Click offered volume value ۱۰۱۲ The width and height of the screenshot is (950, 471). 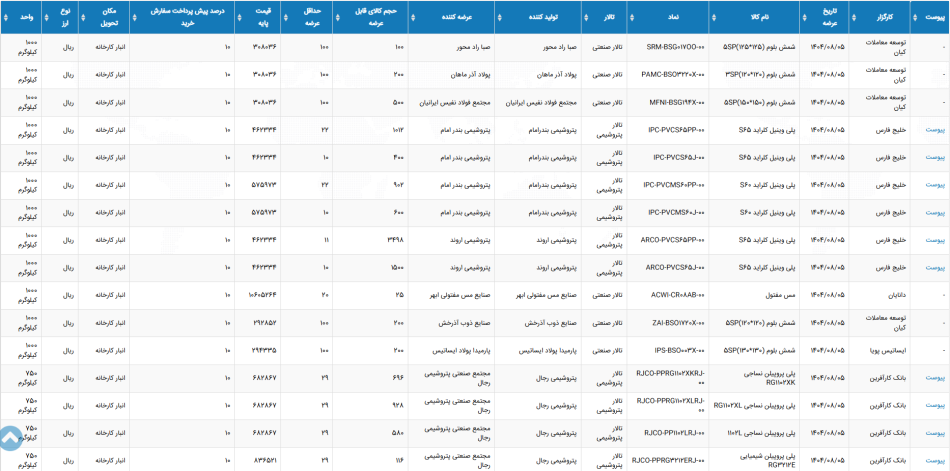pyautogui.click(x=397, y=130)
